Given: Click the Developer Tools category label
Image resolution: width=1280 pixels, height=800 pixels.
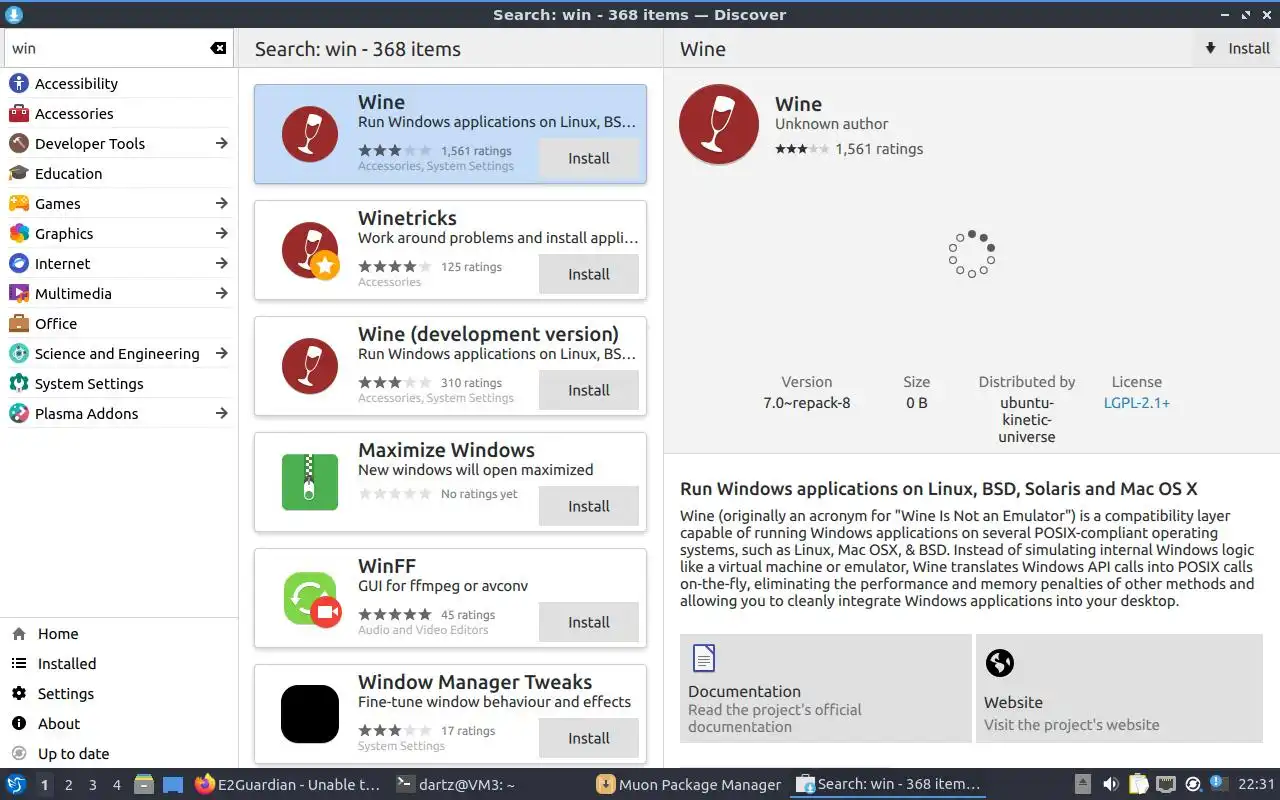Looking at the screenshot, I should tap(90, 144).
